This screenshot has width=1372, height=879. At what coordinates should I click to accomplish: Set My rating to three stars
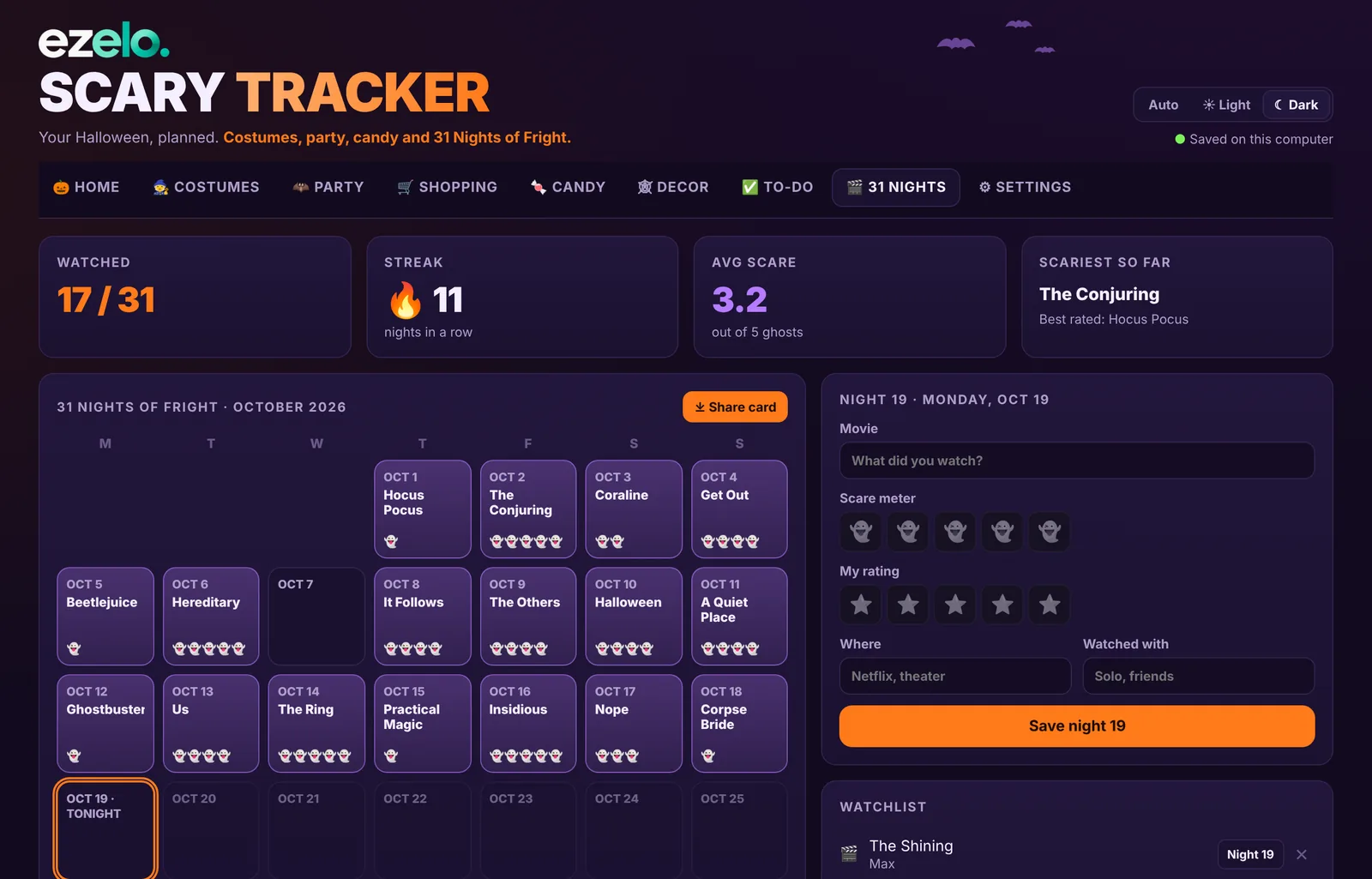point(955,605)
